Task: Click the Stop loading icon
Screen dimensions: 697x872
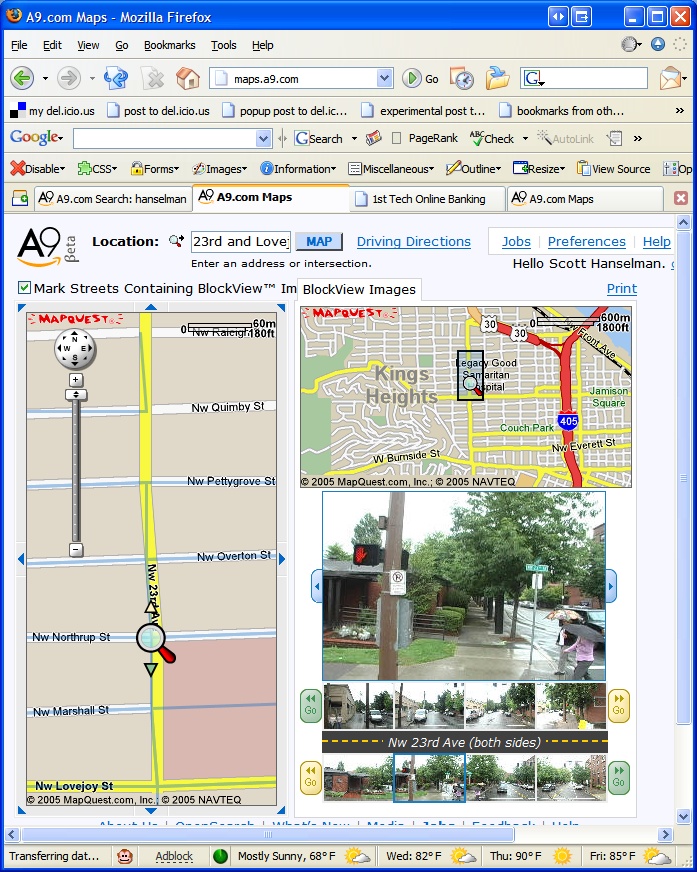Action: click(152, 78)
